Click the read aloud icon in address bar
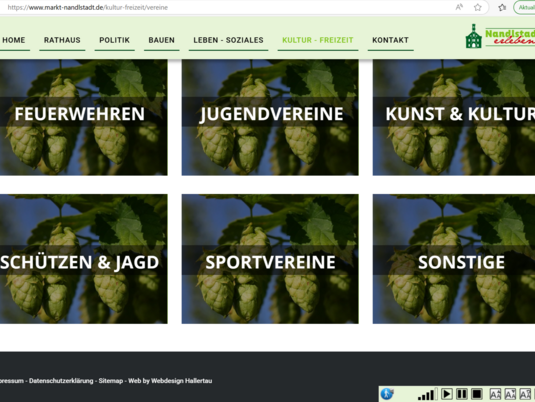Image resolution: width=535 pixels, height=402 pixels. click(459, 7)
